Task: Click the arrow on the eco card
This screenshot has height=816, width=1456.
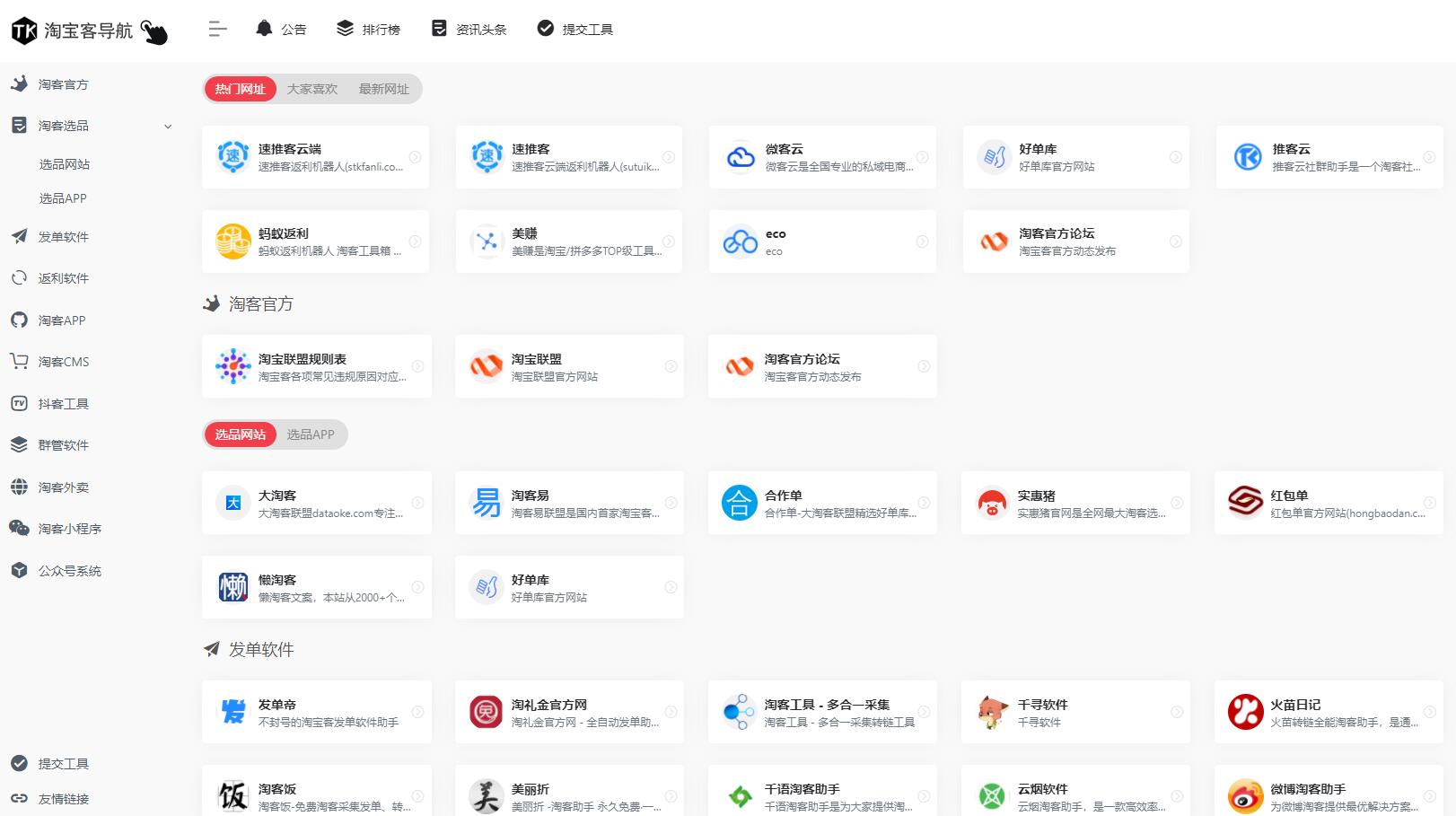Action: tap(922, 241)
